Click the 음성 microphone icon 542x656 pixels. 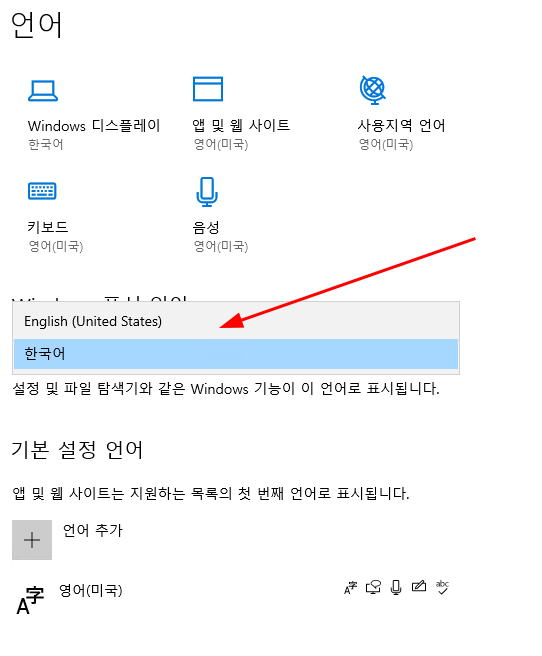207,192
